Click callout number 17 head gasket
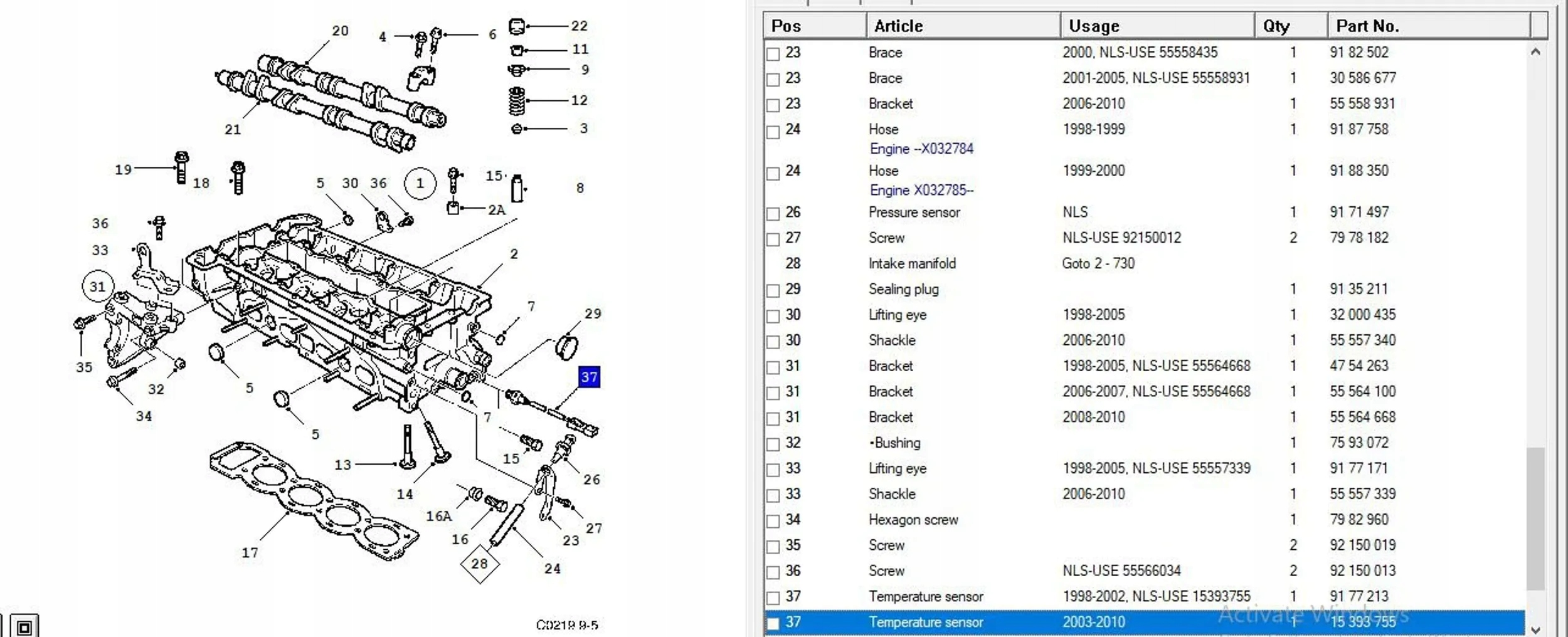Image resolution: width=1568 pixels, height=637 pixels. click(250, 552)
